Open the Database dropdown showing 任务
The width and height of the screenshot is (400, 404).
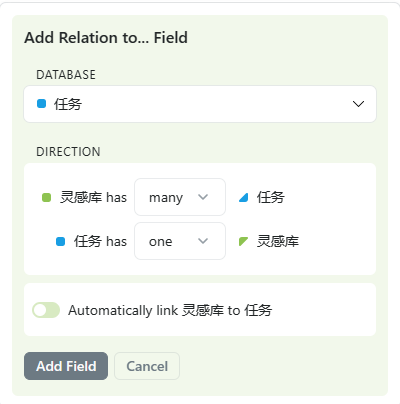pyautogui.click(x=200, y=104)
